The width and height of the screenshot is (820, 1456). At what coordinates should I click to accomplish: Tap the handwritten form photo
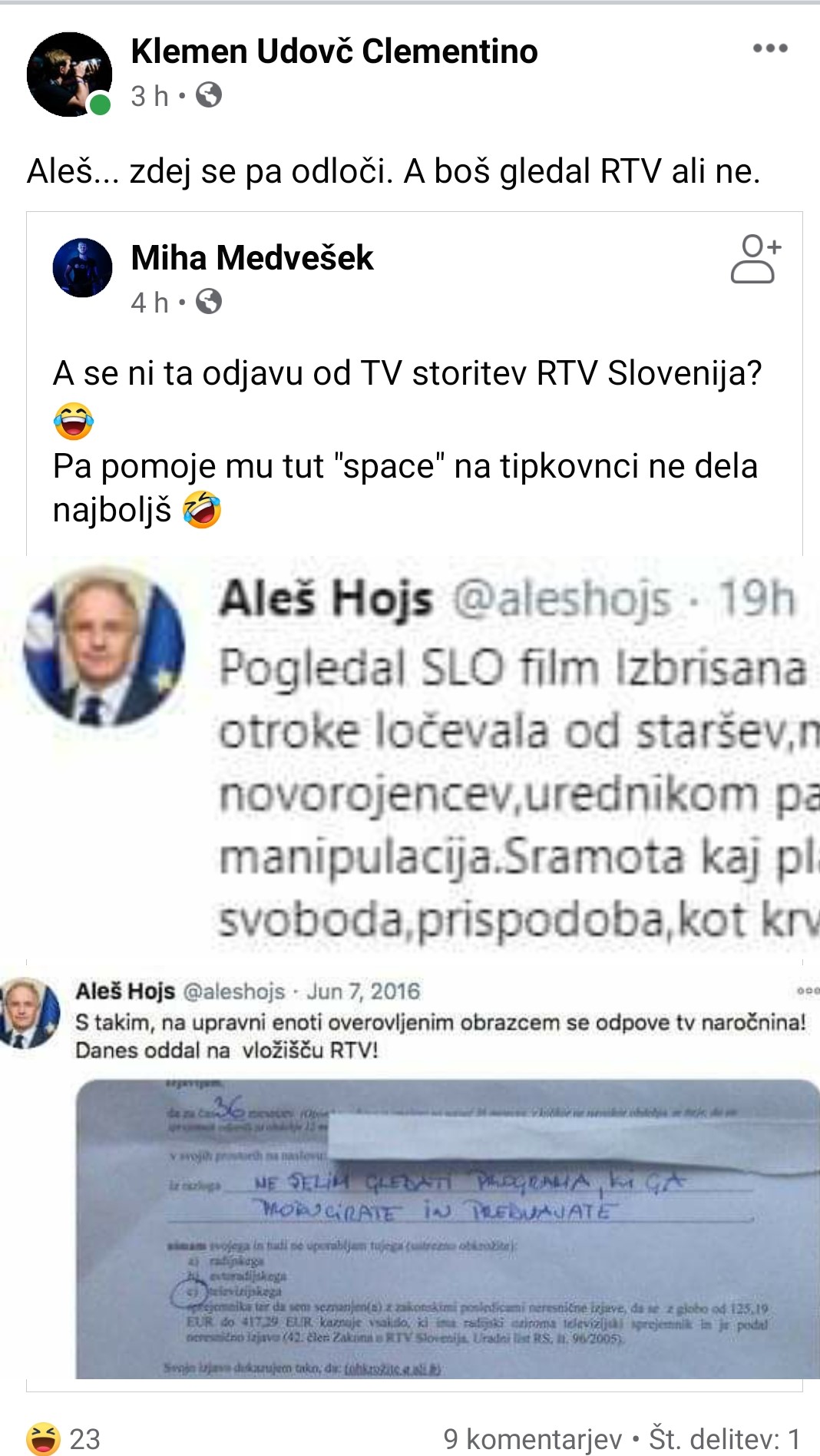coord(448,1229)
